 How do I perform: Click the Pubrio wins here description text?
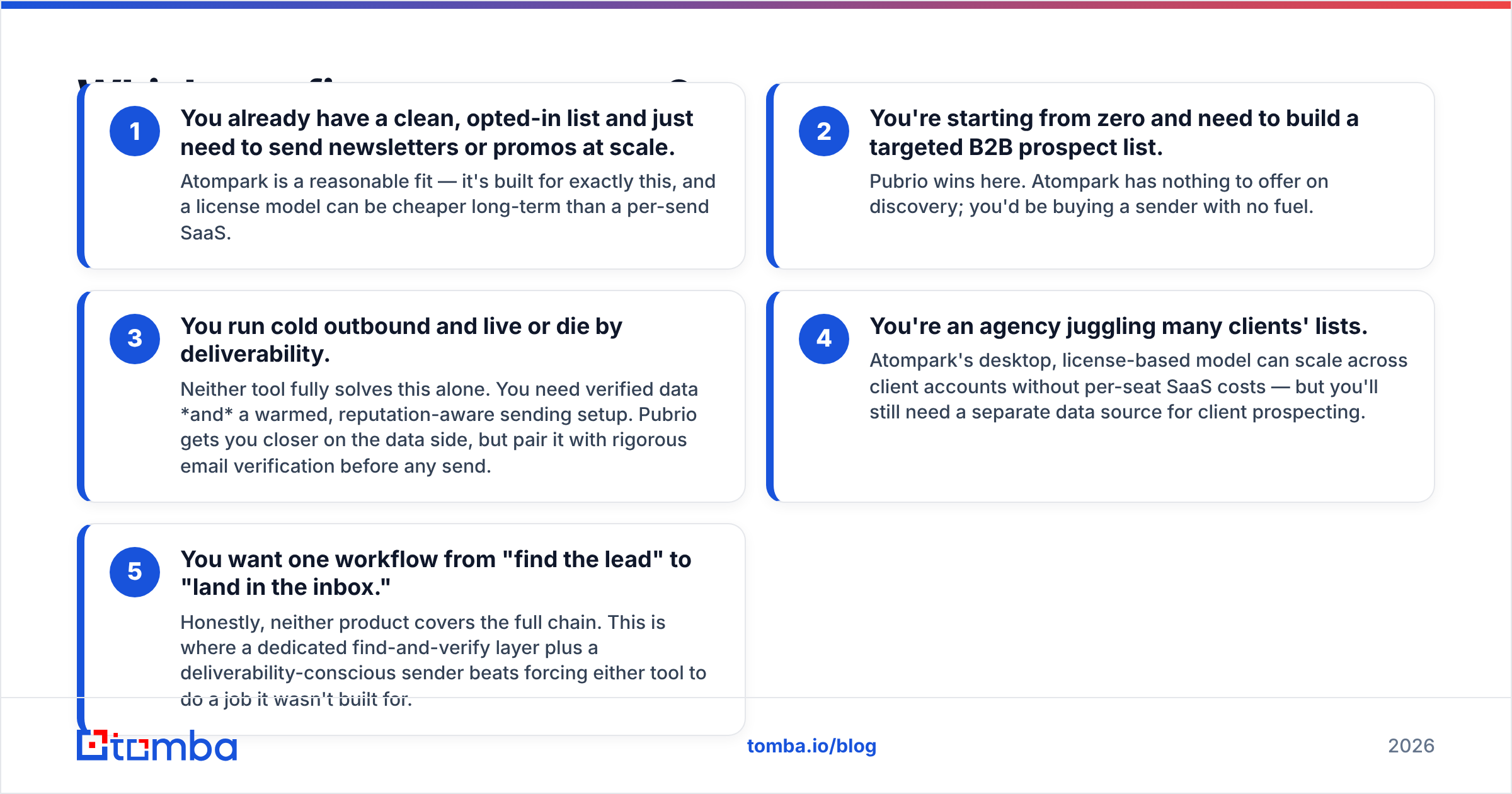tap(1099, 194)
